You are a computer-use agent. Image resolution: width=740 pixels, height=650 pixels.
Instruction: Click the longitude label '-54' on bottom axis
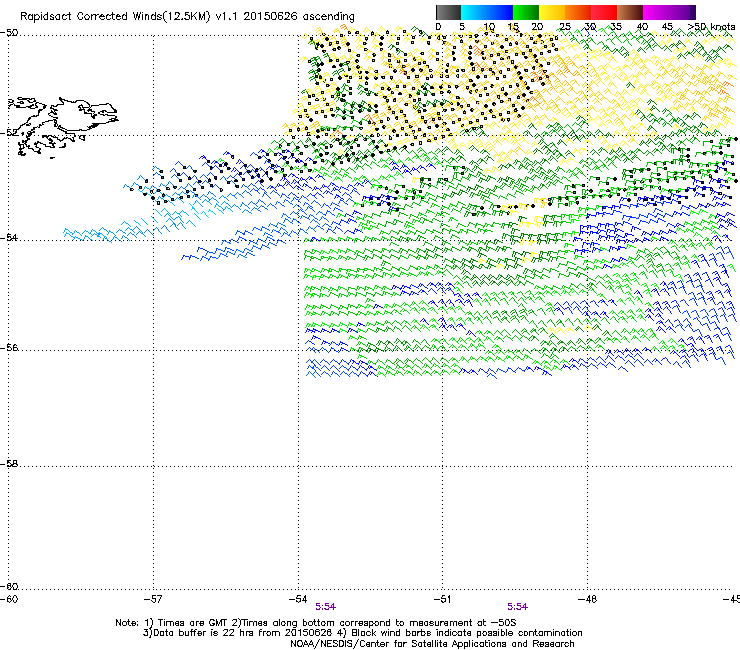[x=298, y=599]
